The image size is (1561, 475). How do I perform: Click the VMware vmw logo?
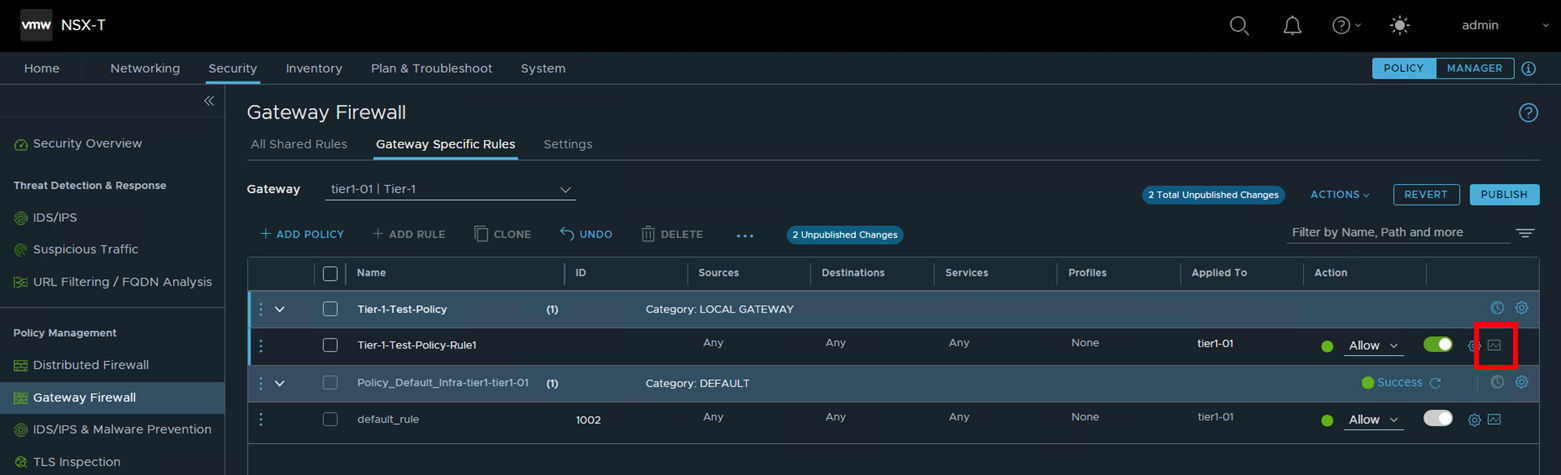(36, 25)
